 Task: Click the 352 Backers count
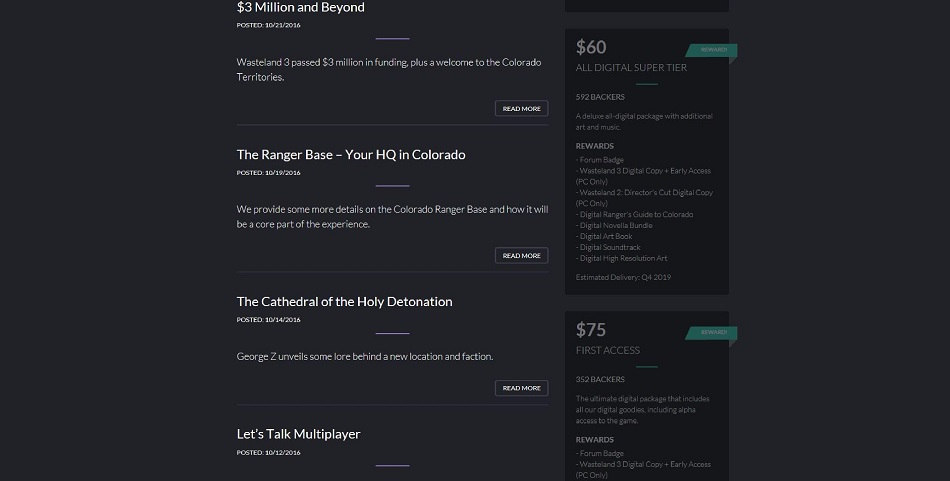point(600,380)
